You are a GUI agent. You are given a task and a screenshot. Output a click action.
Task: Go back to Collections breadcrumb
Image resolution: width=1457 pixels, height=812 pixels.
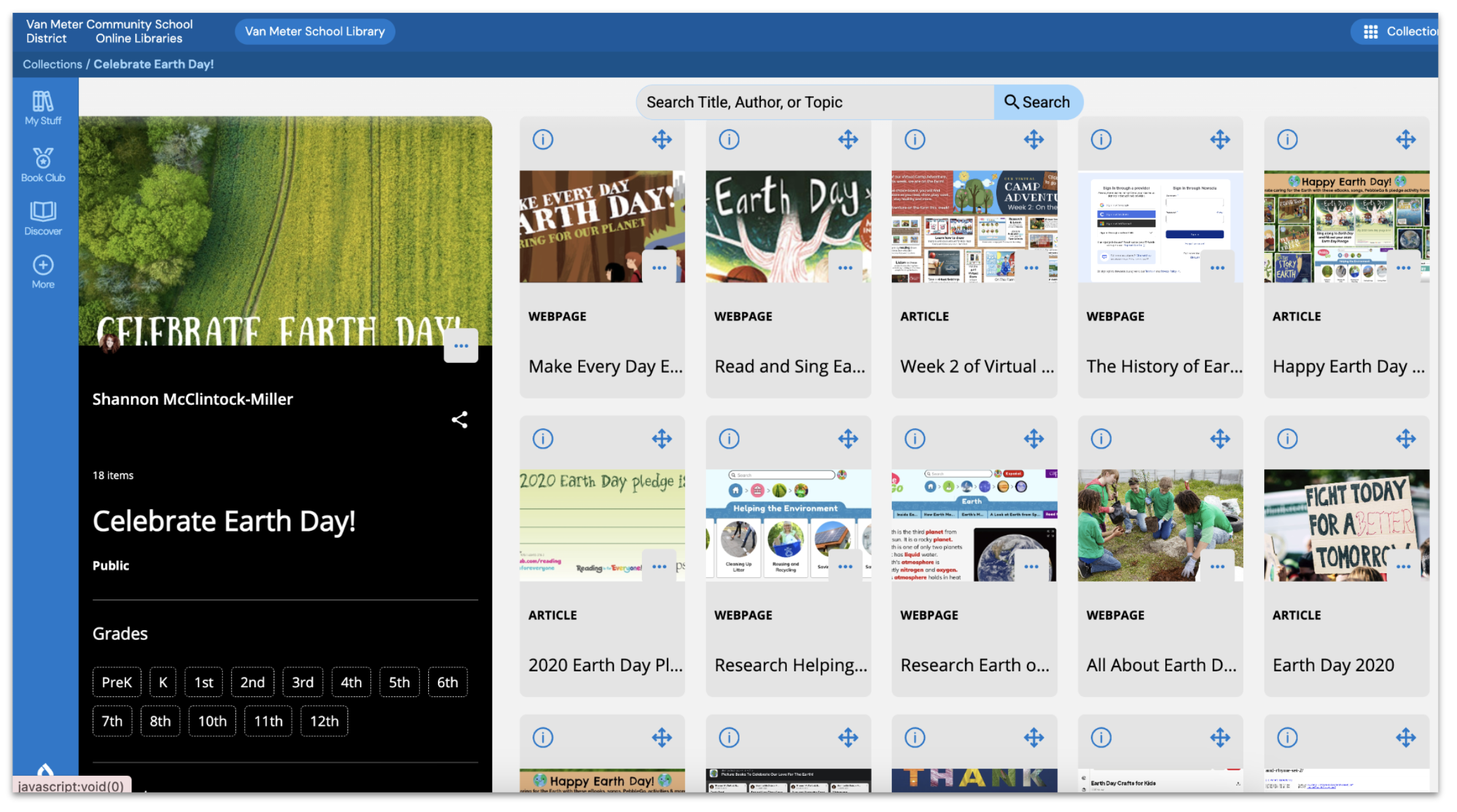(x=52, y=64)
